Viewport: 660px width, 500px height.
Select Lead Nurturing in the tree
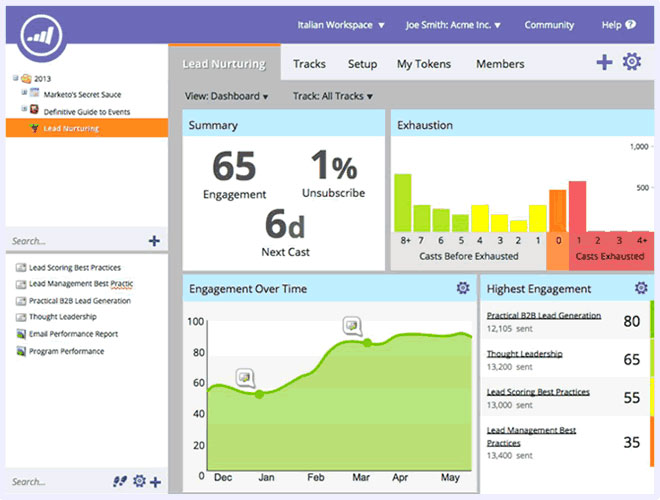coord(87,128)
